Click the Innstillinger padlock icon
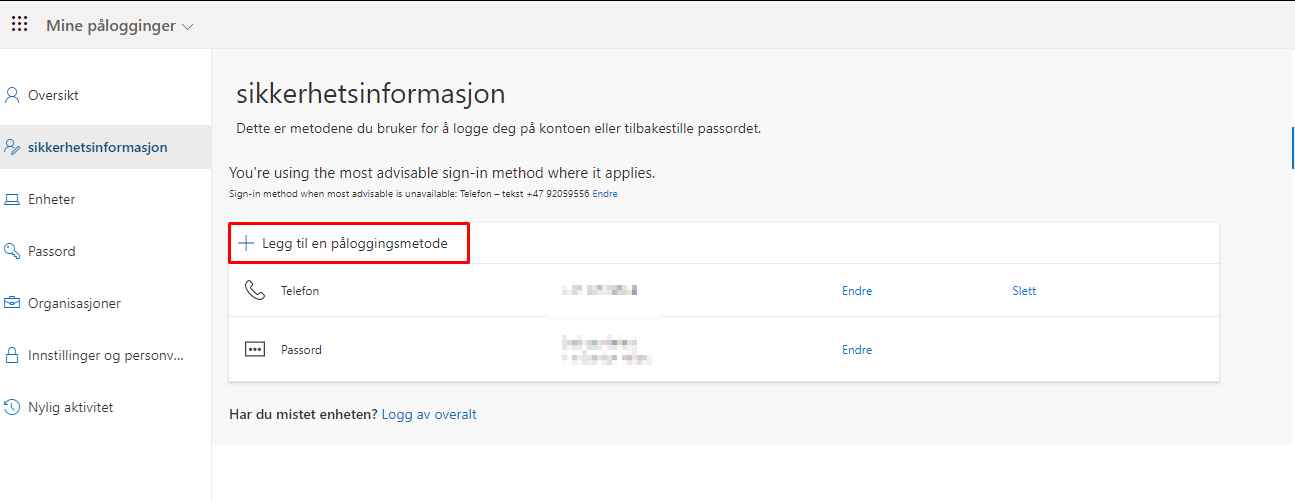 pos(12,355)
